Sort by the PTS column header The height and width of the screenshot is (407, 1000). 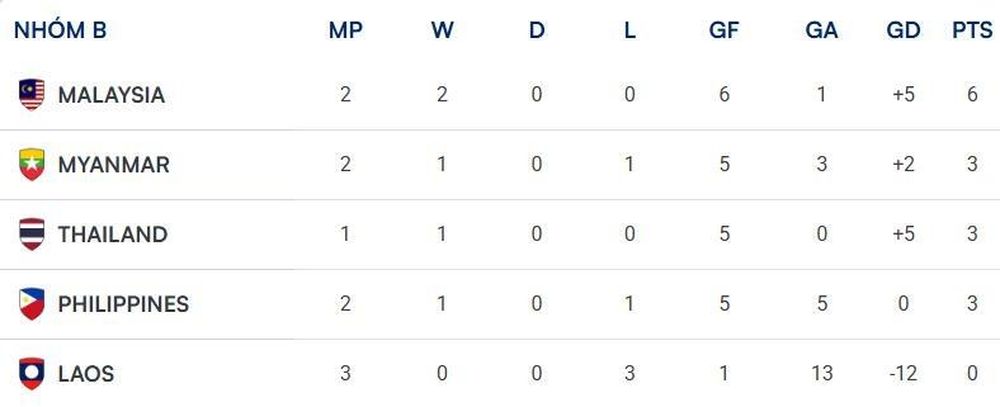tap(973, 30)
